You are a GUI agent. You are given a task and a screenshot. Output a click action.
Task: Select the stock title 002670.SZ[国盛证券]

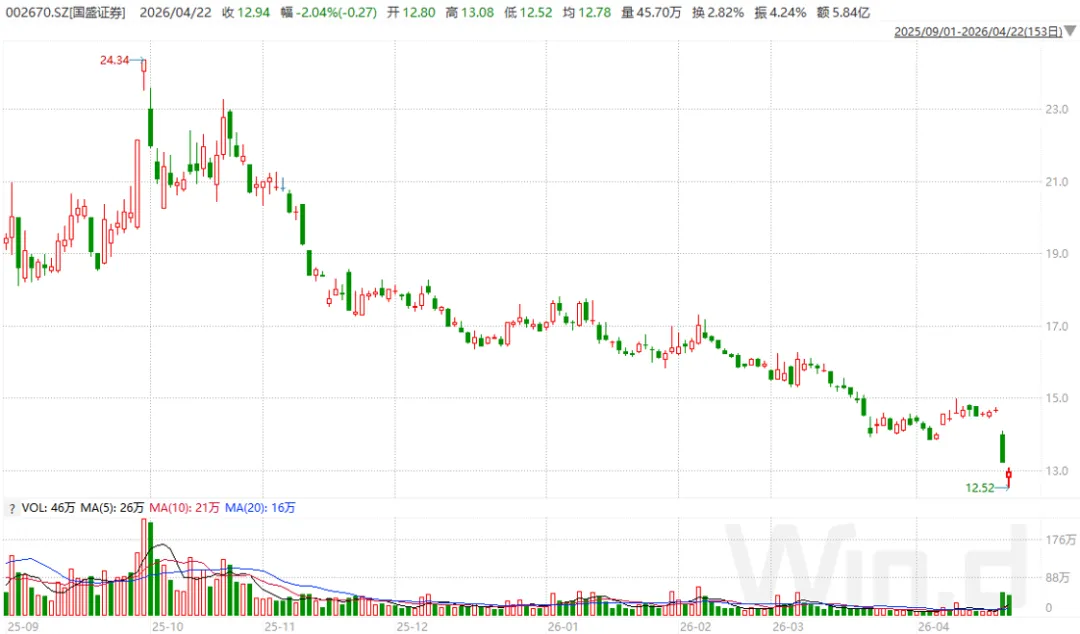click(x=65, y=12)
